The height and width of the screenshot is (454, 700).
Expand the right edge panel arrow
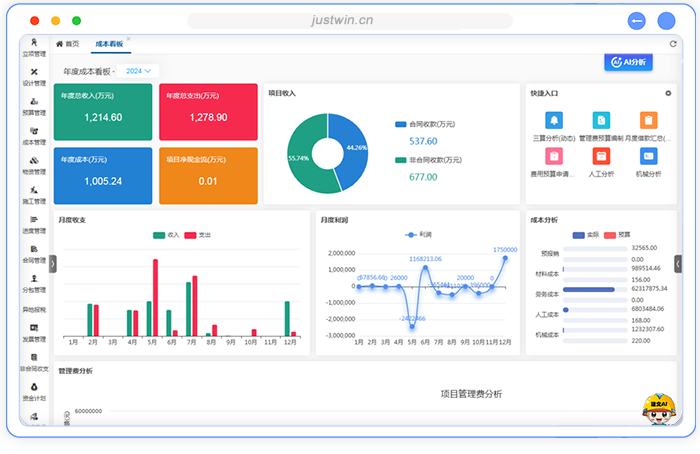[677, 263]
